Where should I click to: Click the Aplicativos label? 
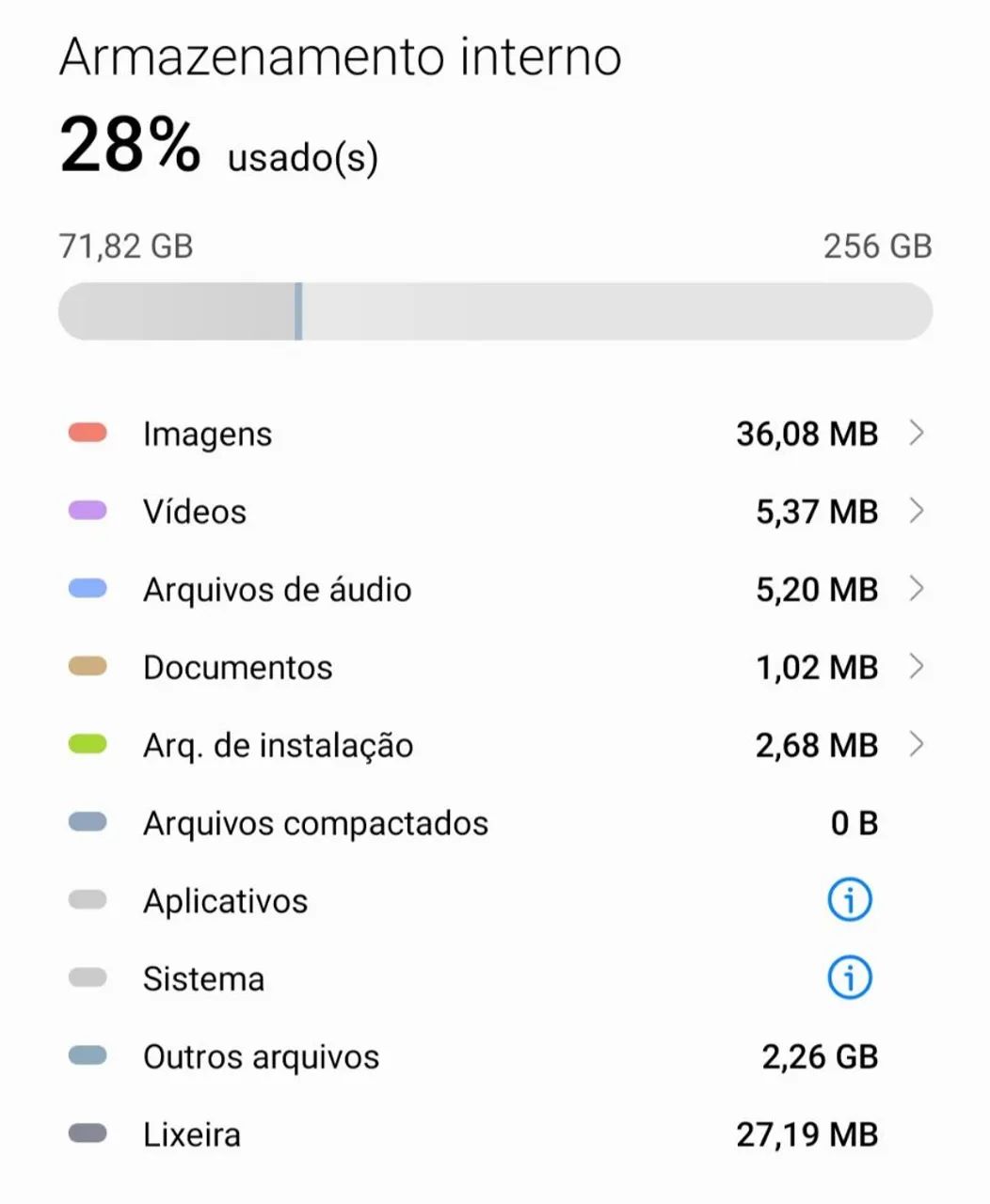pos(225,902)
